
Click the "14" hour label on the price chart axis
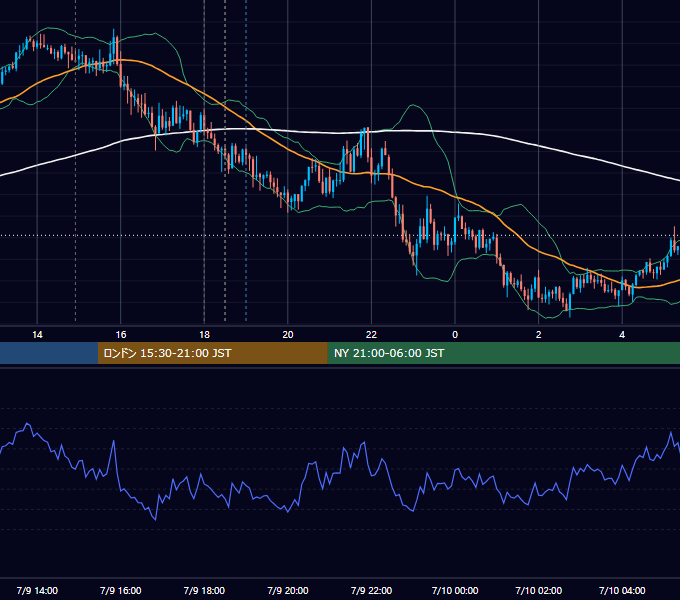tap(37, 335)
